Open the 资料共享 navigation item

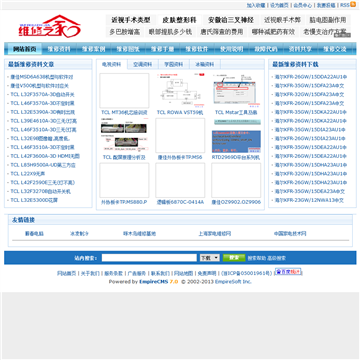[300, 49]
